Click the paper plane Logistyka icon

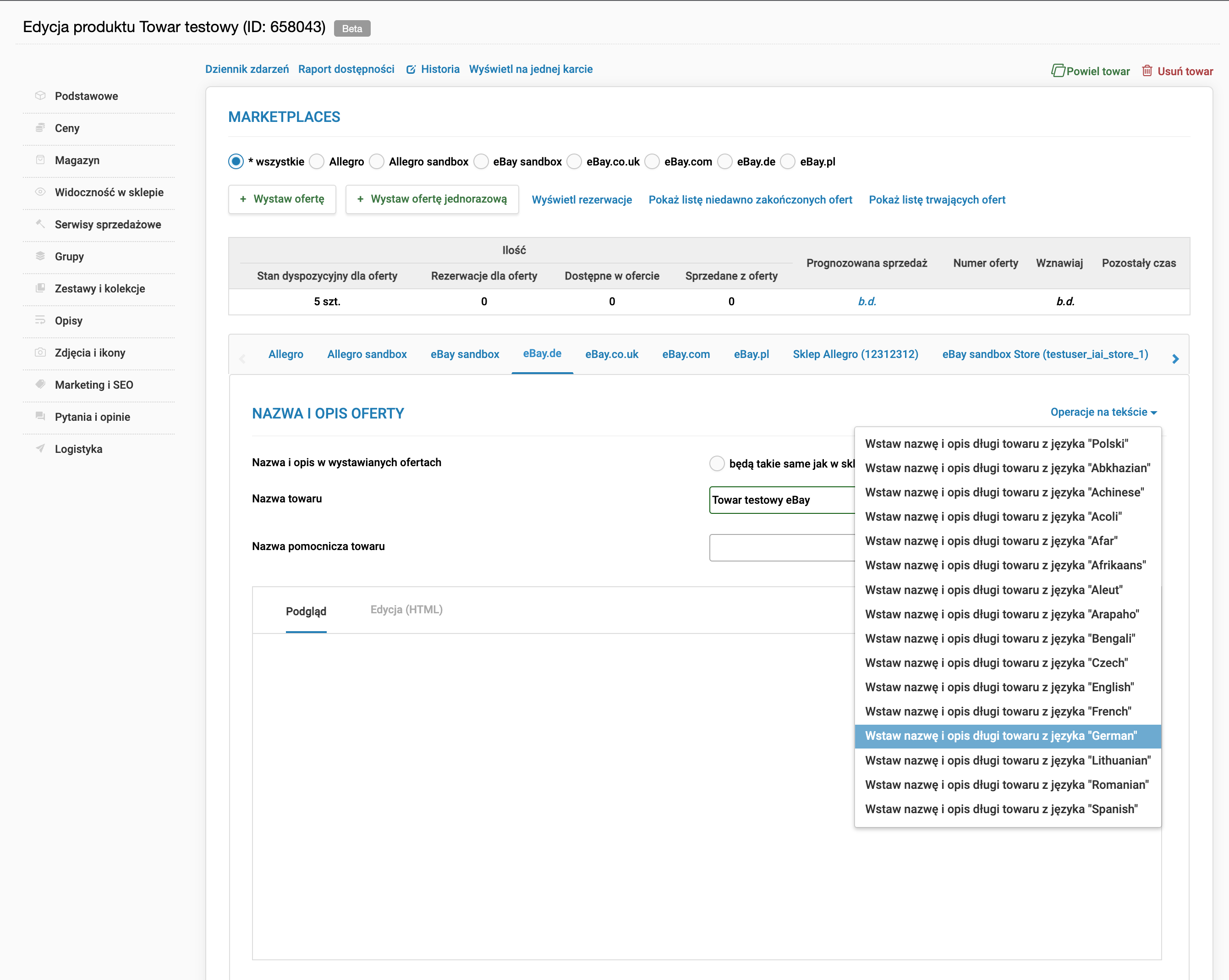[40, 449]
